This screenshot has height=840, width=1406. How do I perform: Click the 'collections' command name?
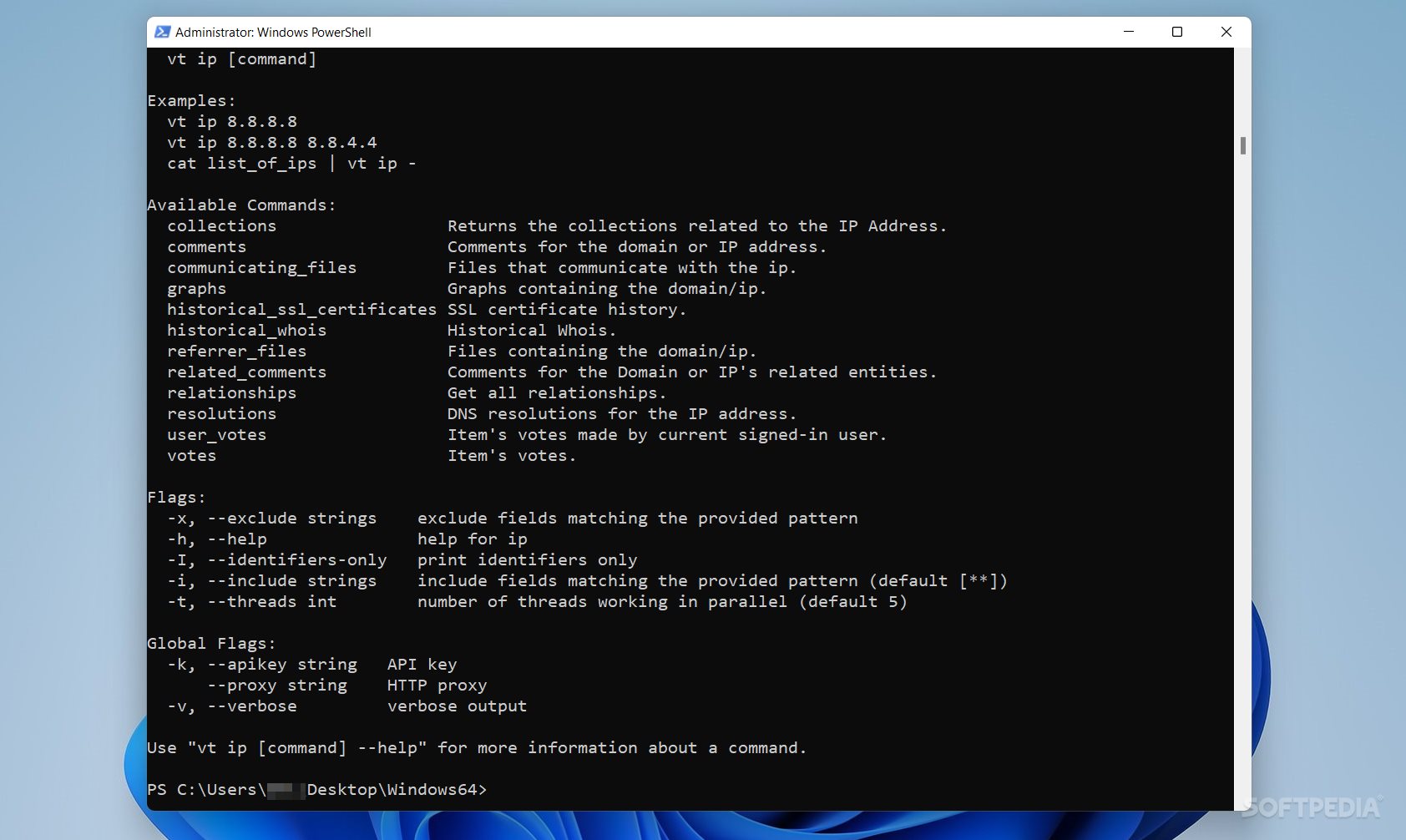click(221, 226)
